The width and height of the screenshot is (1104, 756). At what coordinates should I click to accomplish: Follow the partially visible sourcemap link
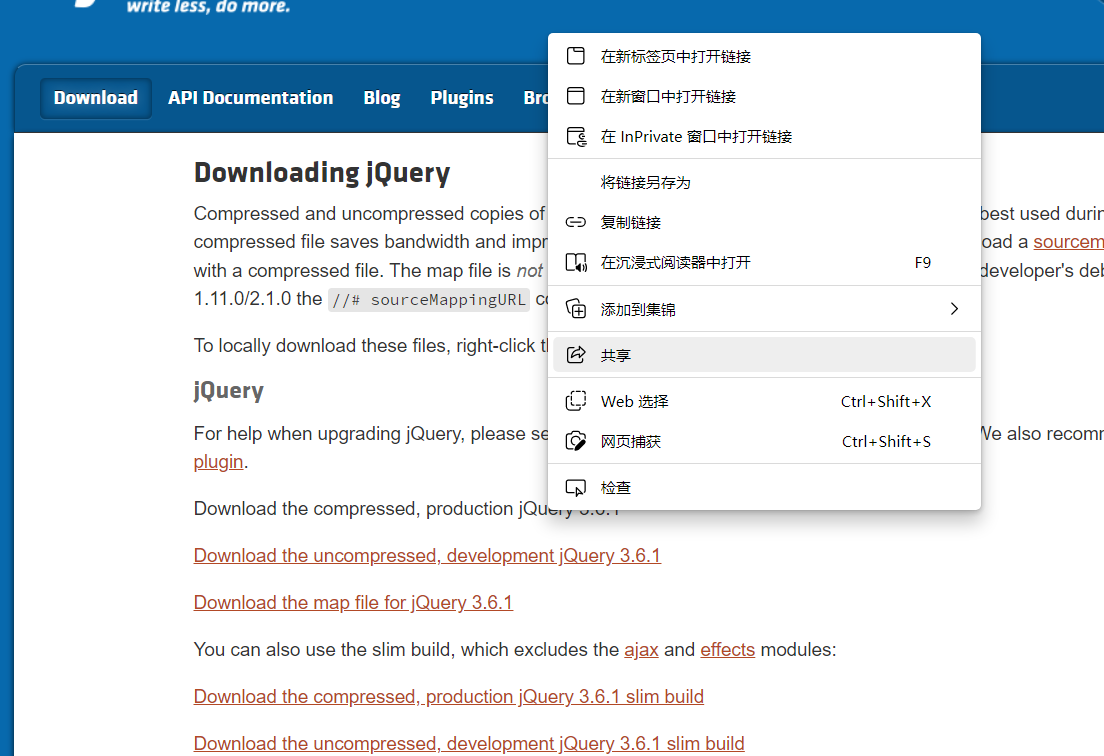pos(1068,241)
